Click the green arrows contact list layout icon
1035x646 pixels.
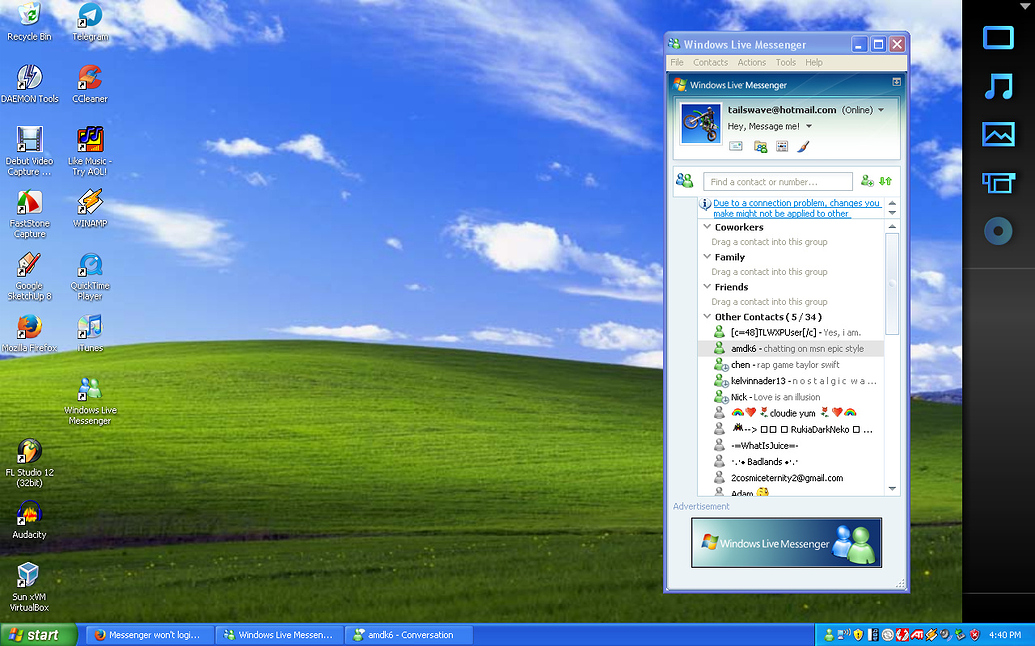[885, 181]
